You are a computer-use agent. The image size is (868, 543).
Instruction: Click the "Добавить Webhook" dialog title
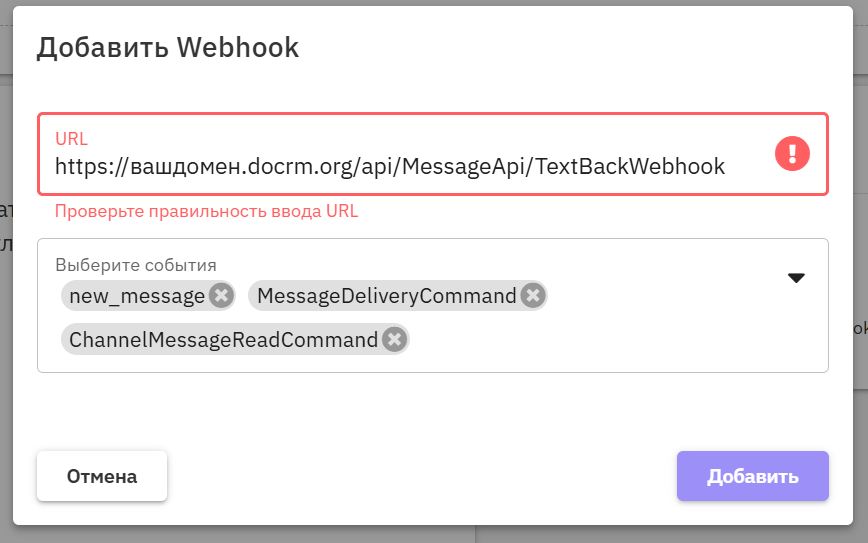pos(168,48)
